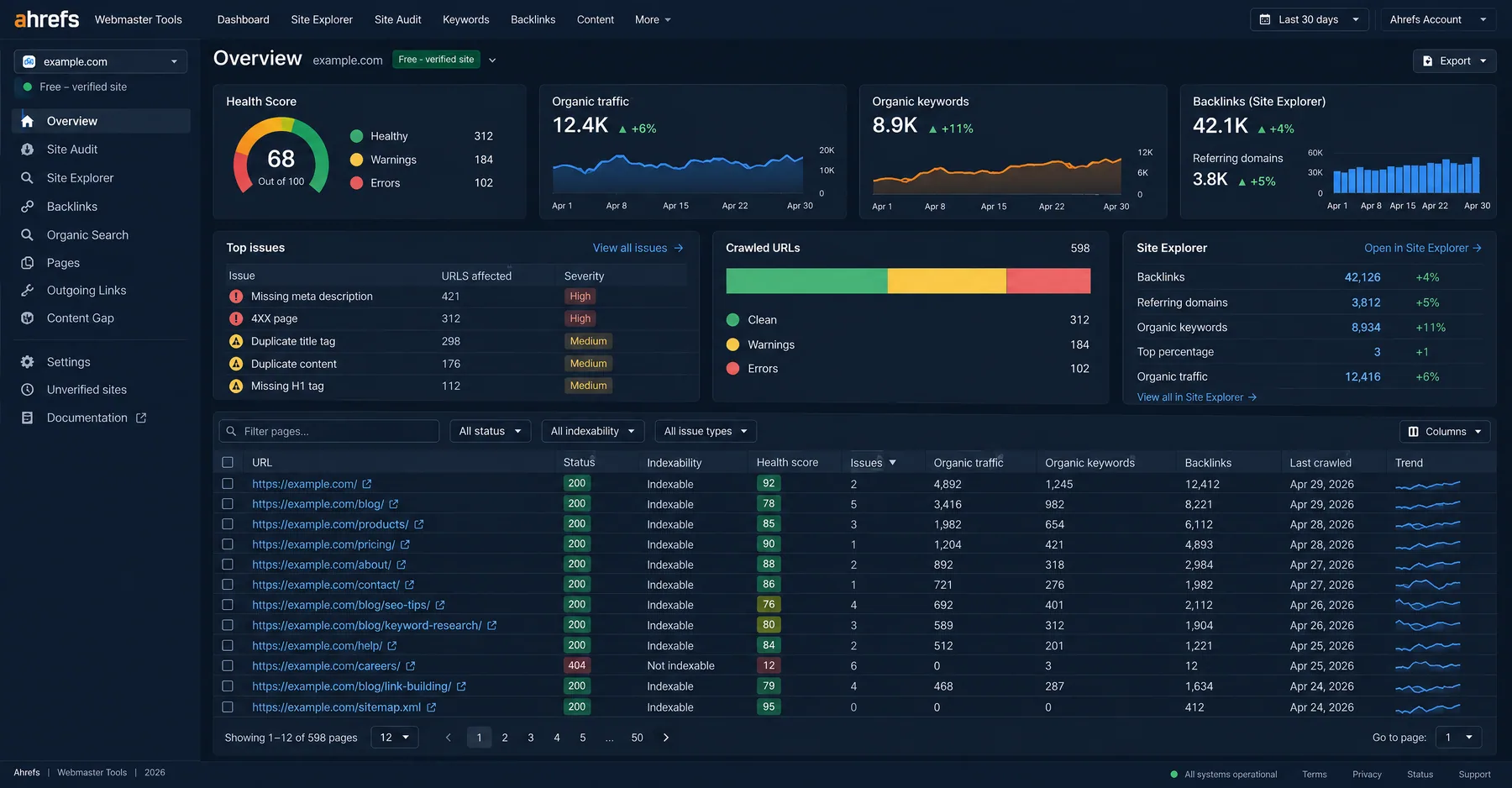The width and height of the screenshot is (1512, 788).
Task: Open Site Explorer in top navigation
Action: click(322, 19)
